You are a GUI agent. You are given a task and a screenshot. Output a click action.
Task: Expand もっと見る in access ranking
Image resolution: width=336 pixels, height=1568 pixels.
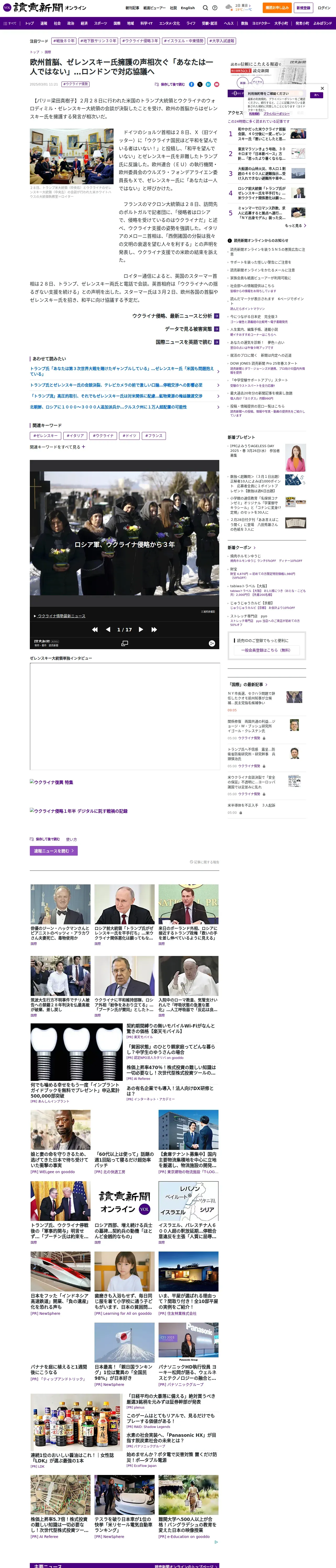click(295, 226)
